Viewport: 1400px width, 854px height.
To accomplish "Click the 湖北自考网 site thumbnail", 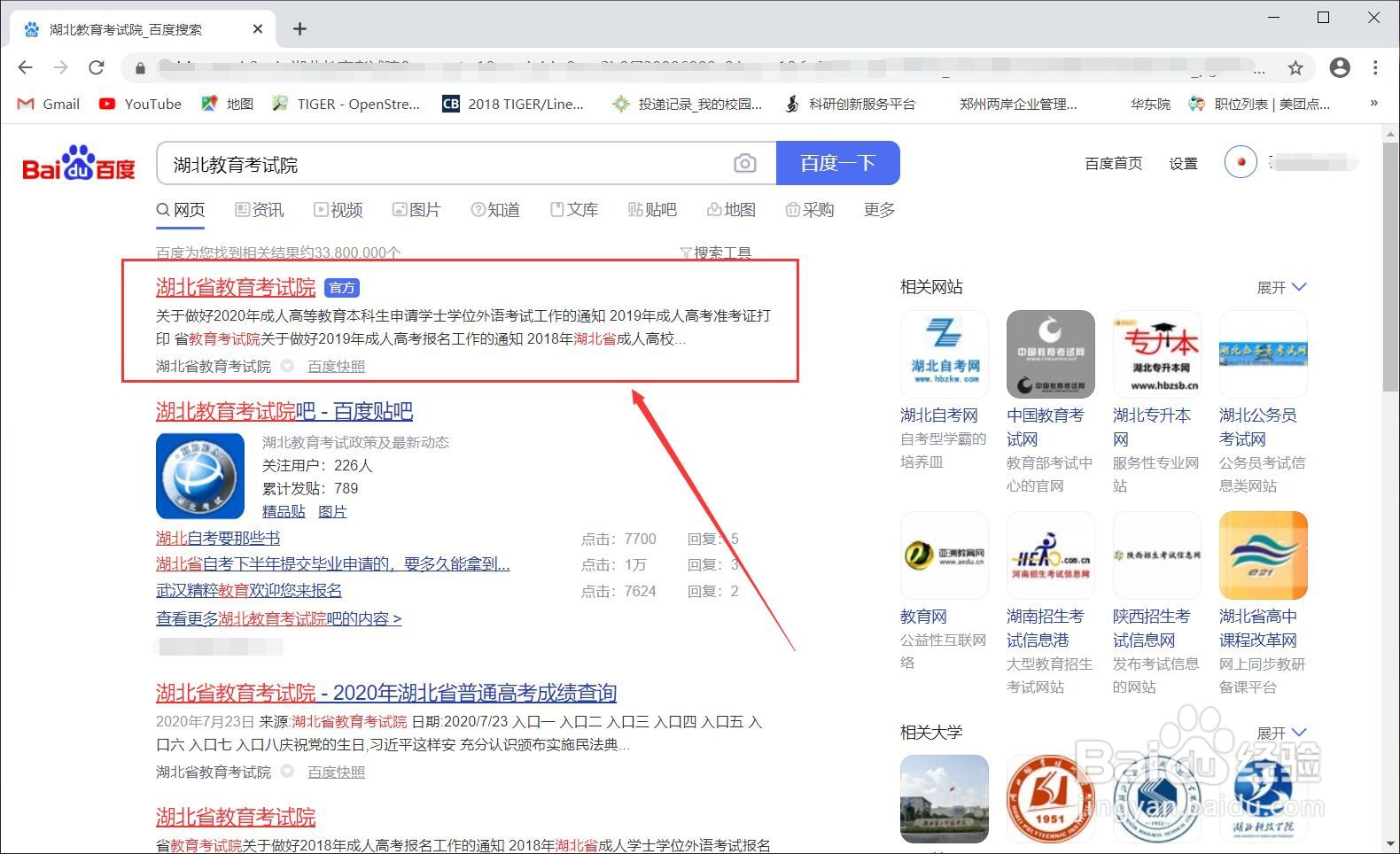I will [x=945, y=354].
